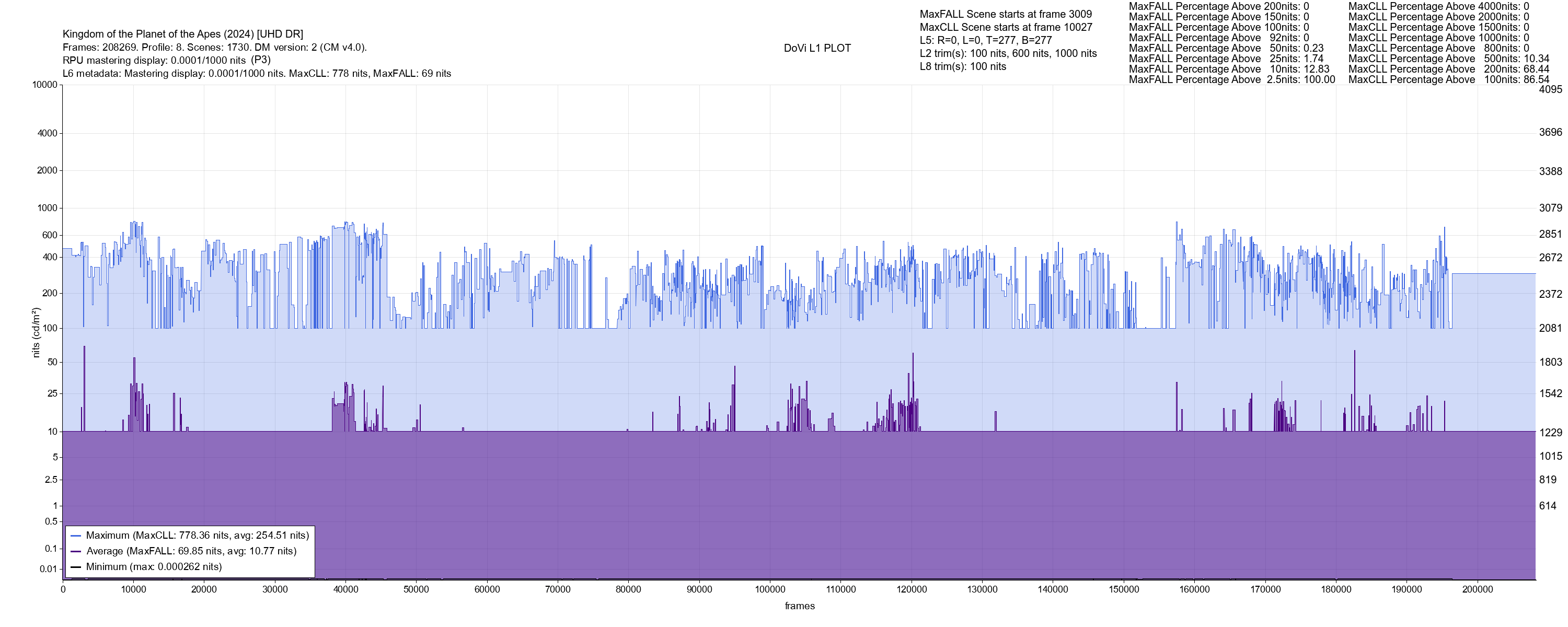1568x627 pixels.
Task: Click the 4095 right-axis PQ value
Action: coord(1550,89)
